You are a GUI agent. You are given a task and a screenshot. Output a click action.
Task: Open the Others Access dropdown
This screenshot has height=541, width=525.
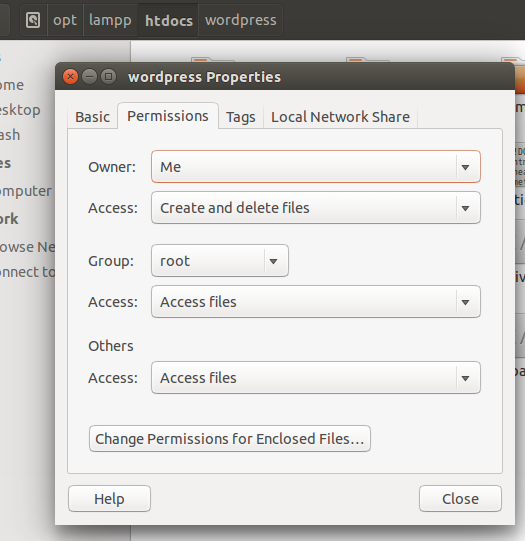point(316,378)
